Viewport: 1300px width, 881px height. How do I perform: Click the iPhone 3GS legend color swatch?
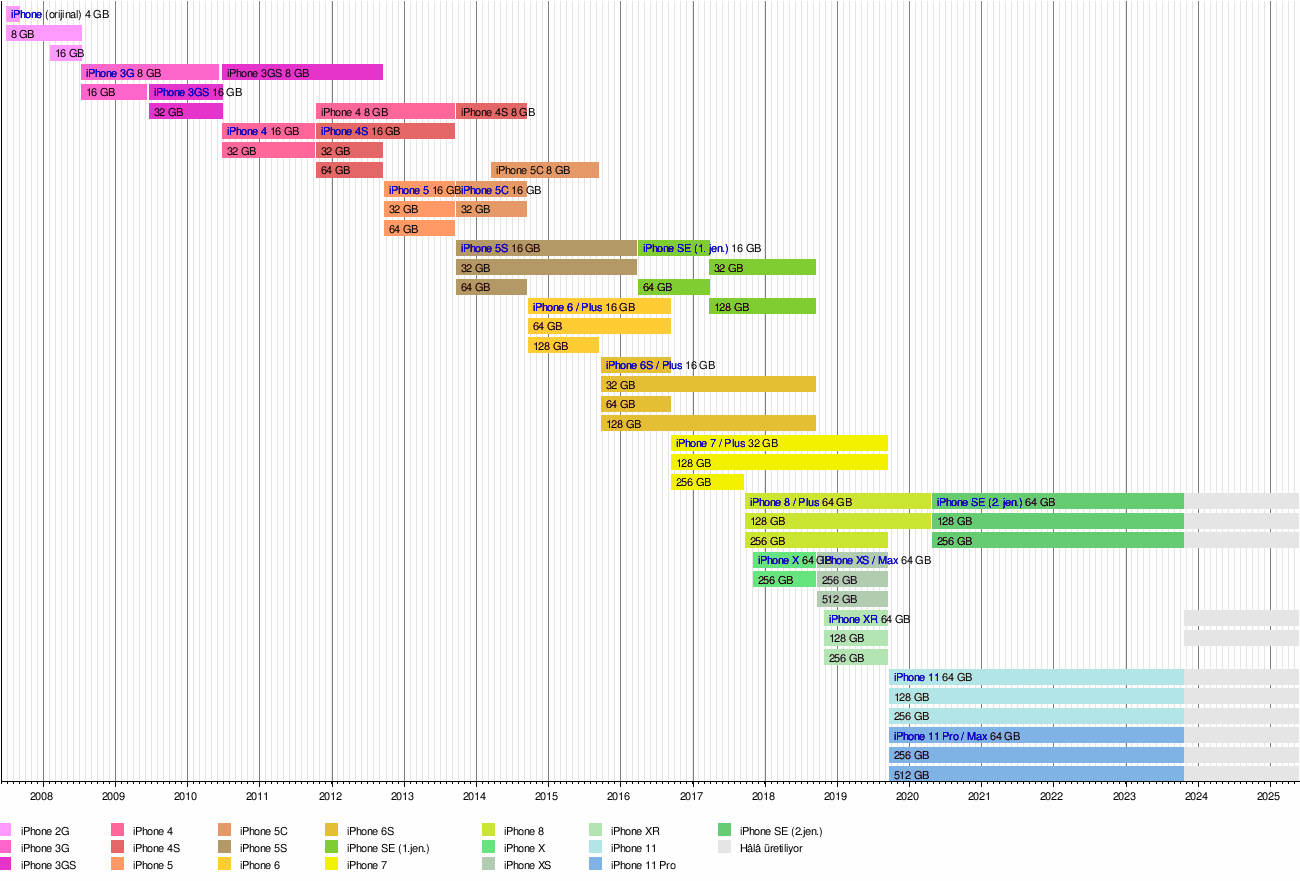click(x=6, y=866)
